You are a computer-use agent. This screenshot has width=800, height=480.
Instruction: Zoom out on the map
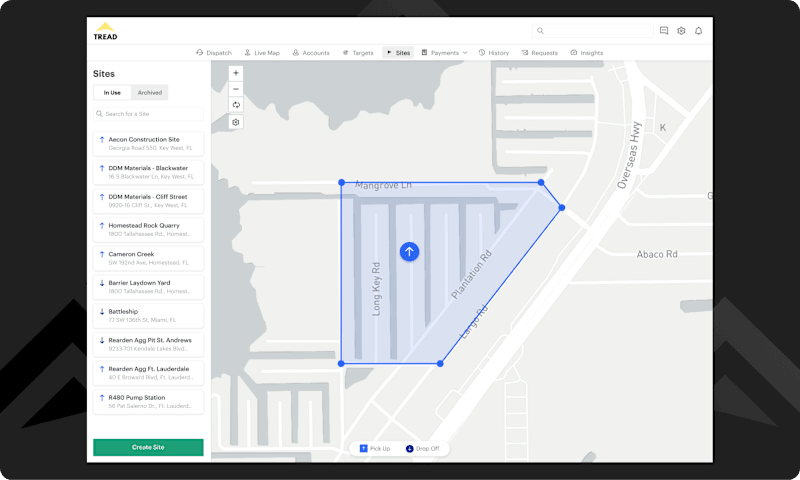pos(236,89)
